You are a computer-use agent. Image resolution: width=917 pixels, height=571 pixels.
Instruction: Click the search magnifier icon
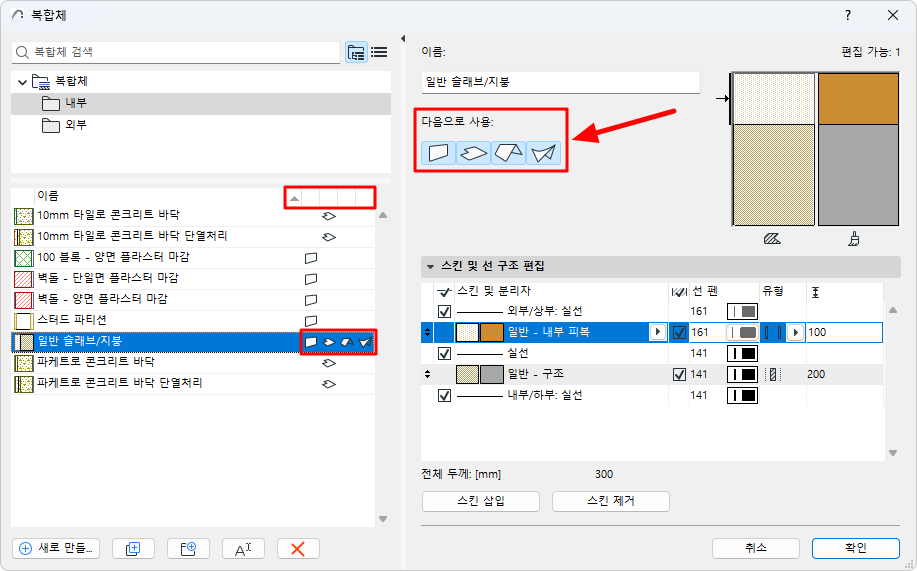point(22,53)
